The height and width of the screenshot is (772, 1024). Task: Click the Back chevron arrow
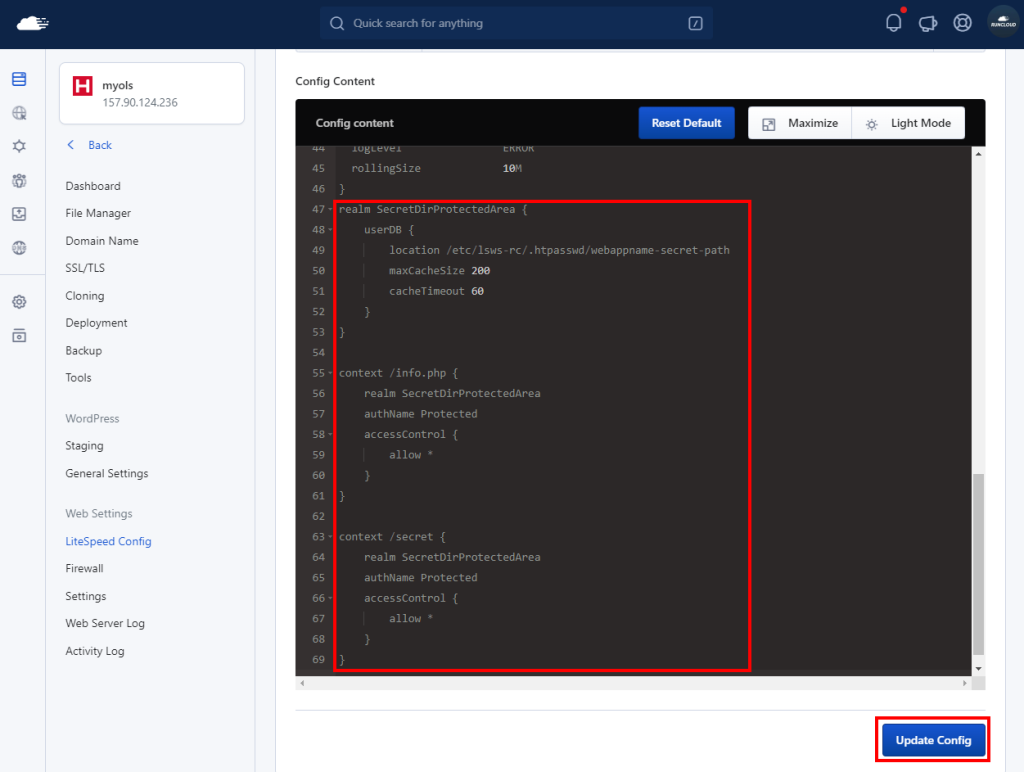tap(71, 145)
